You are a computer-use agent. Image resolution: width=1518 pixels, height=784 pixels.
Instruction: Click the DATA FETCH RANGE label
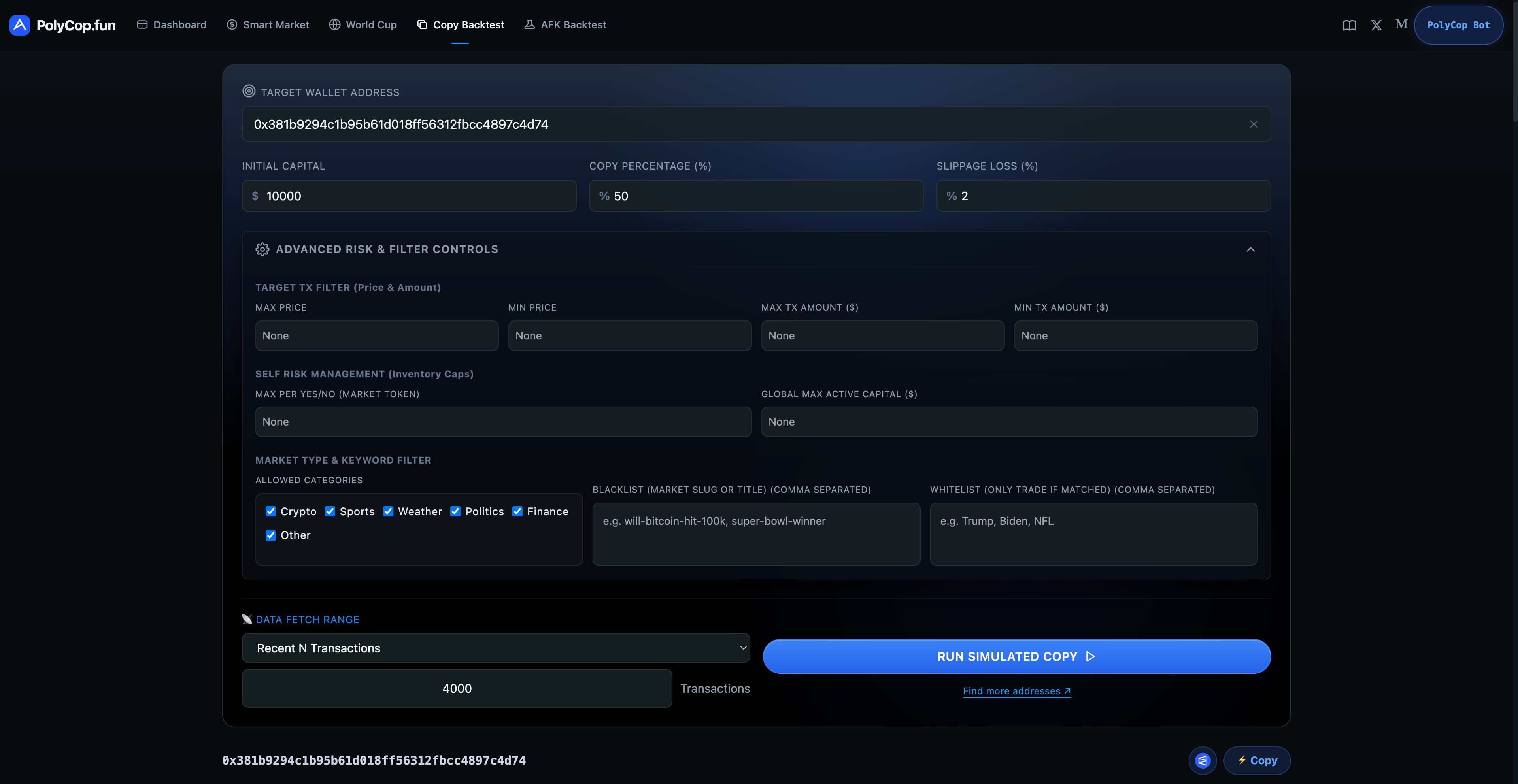click(x=307, y=620)
